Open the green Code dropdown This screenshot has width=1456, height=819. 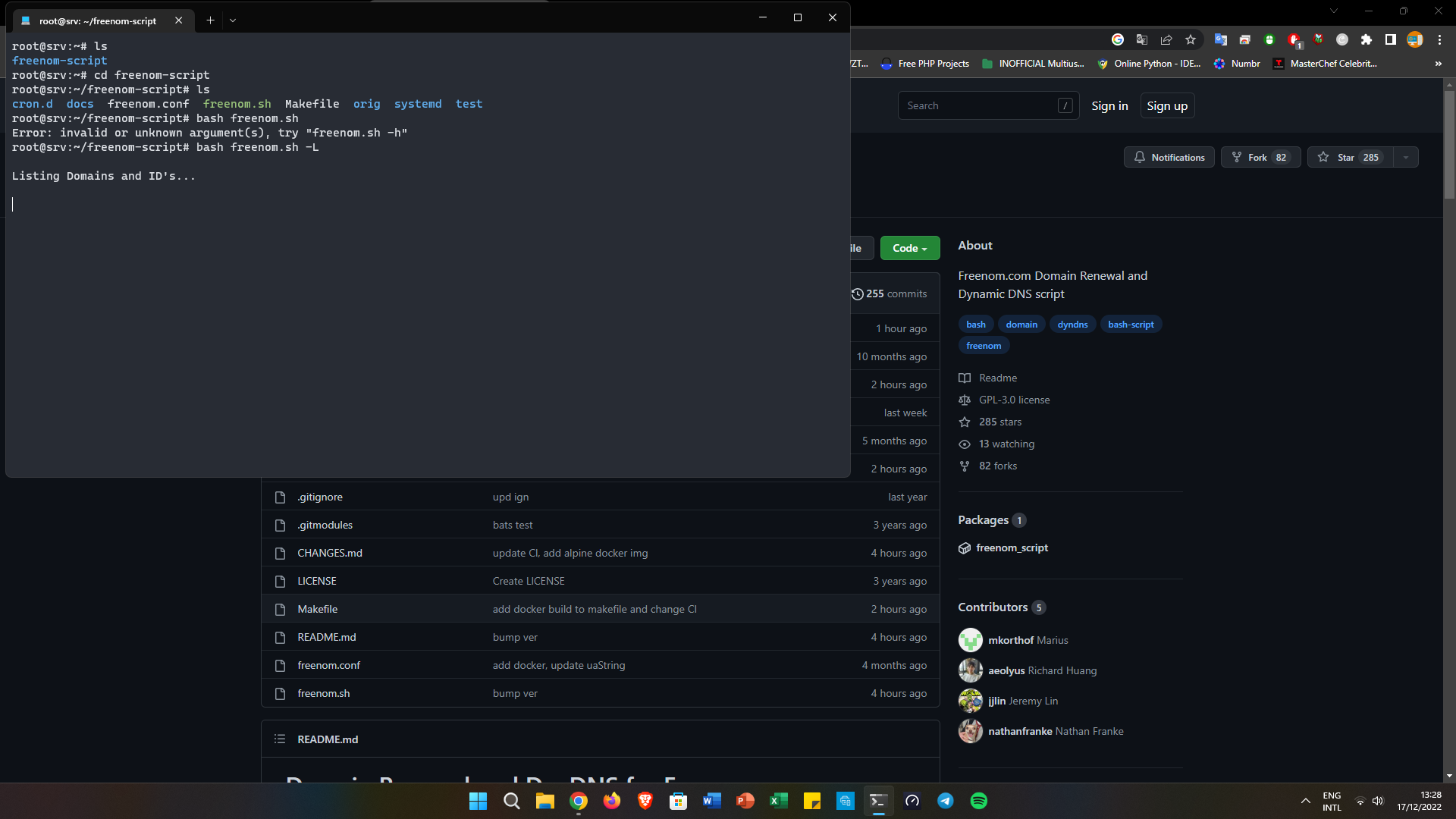coord(909,248)
